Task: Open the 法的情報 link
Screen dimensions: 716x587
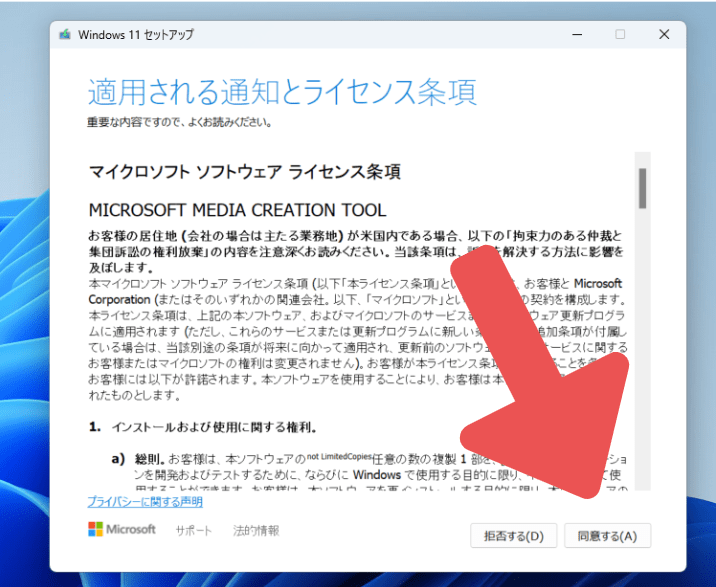Action: coord(256,530)
